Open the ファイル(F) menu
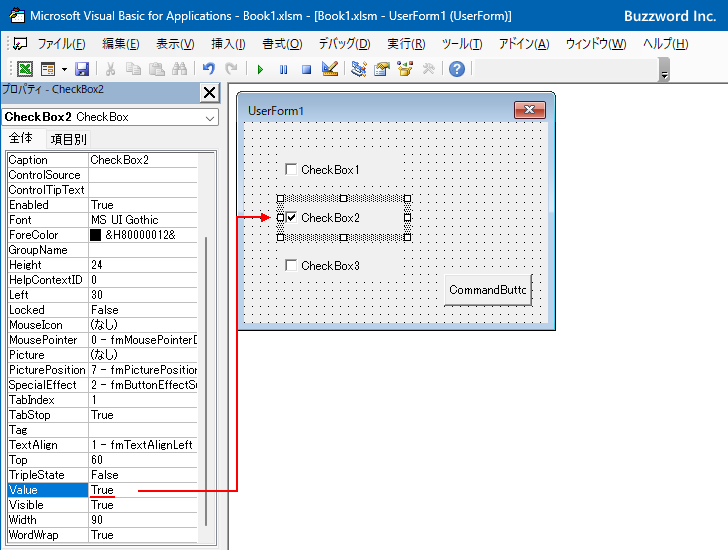728x550 pixels. coord(61,44)
